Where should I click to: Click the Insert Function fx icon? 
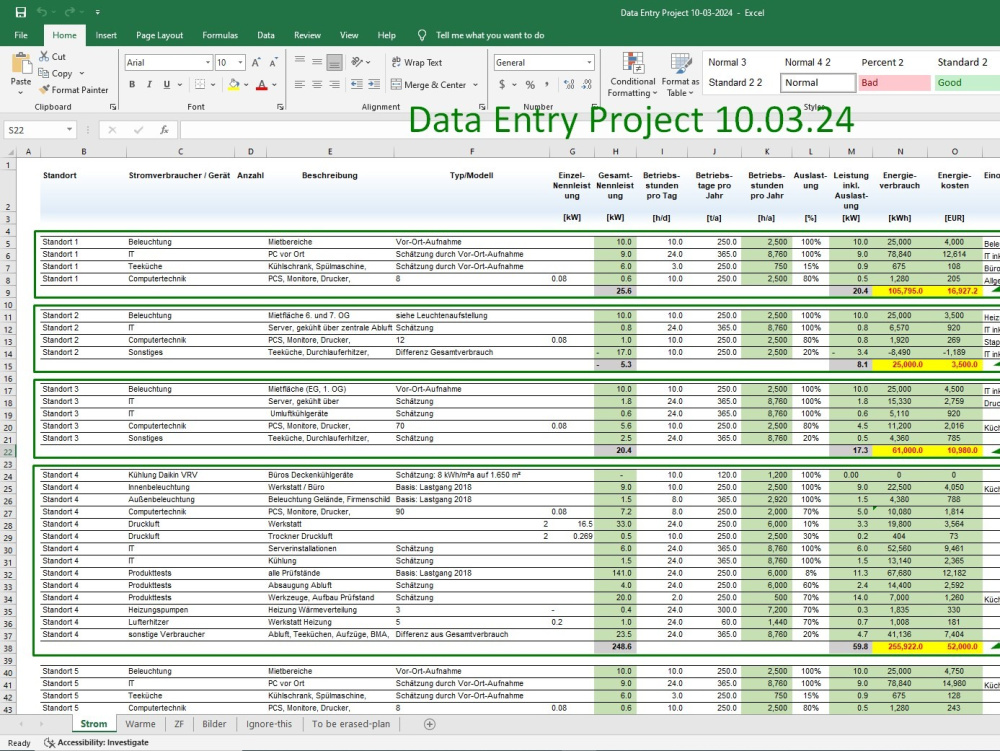[x=164, y=130]
